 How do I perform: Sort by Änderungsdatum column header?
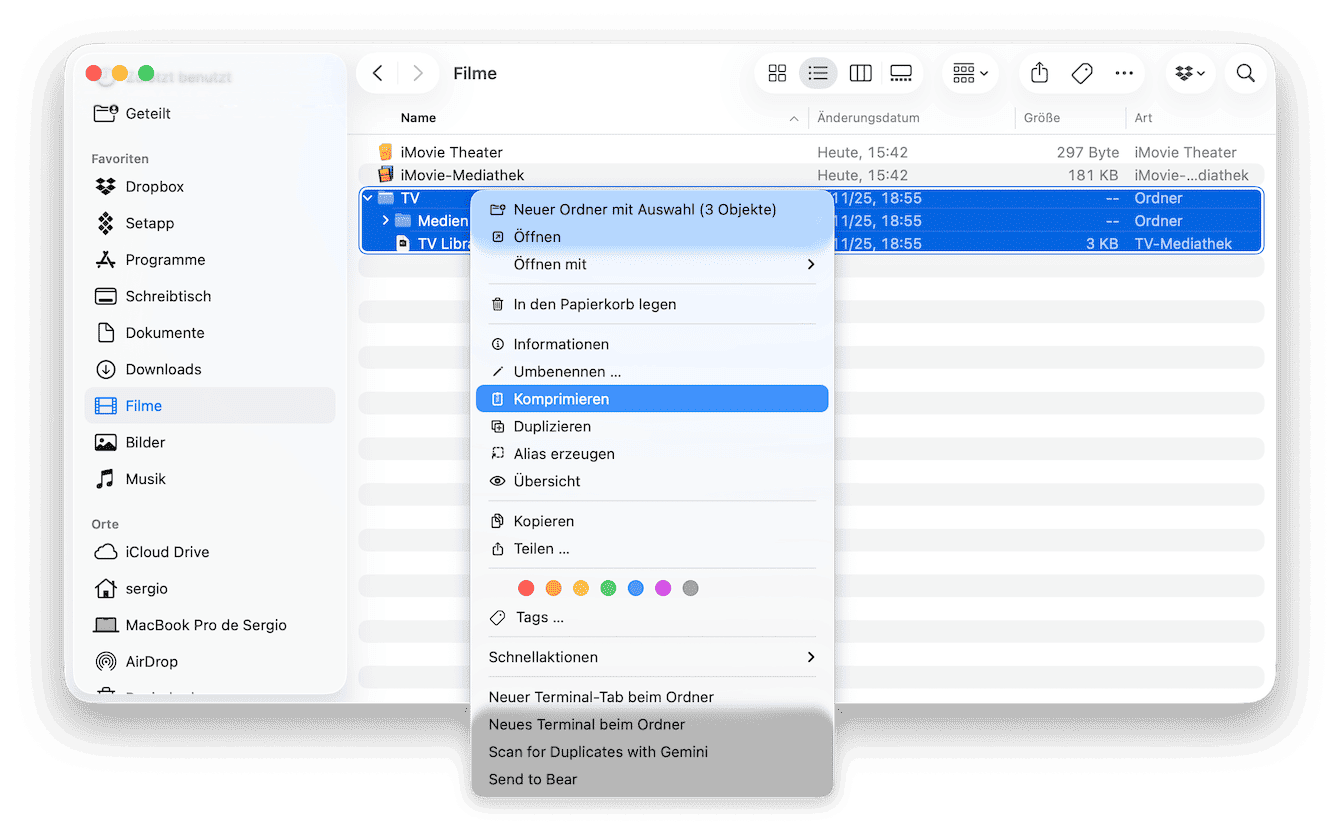click(x=868, y=118)
